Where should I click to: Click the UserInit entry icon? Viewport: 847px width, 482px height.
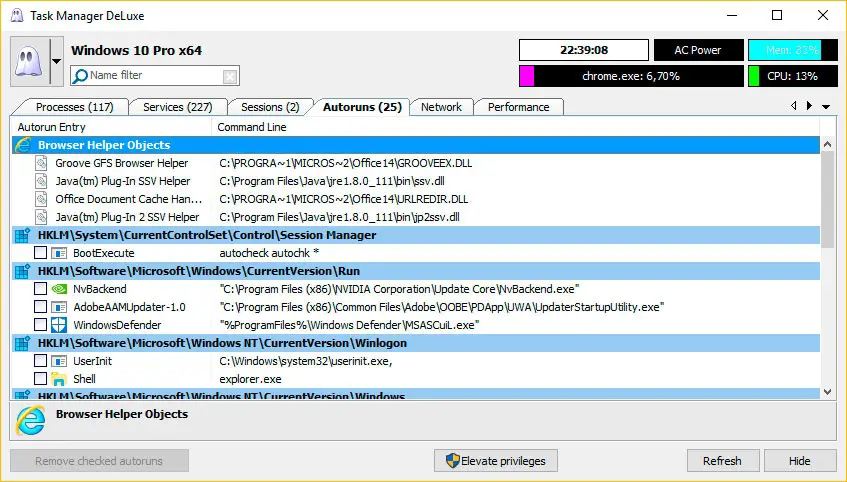(x=59, y=361)
